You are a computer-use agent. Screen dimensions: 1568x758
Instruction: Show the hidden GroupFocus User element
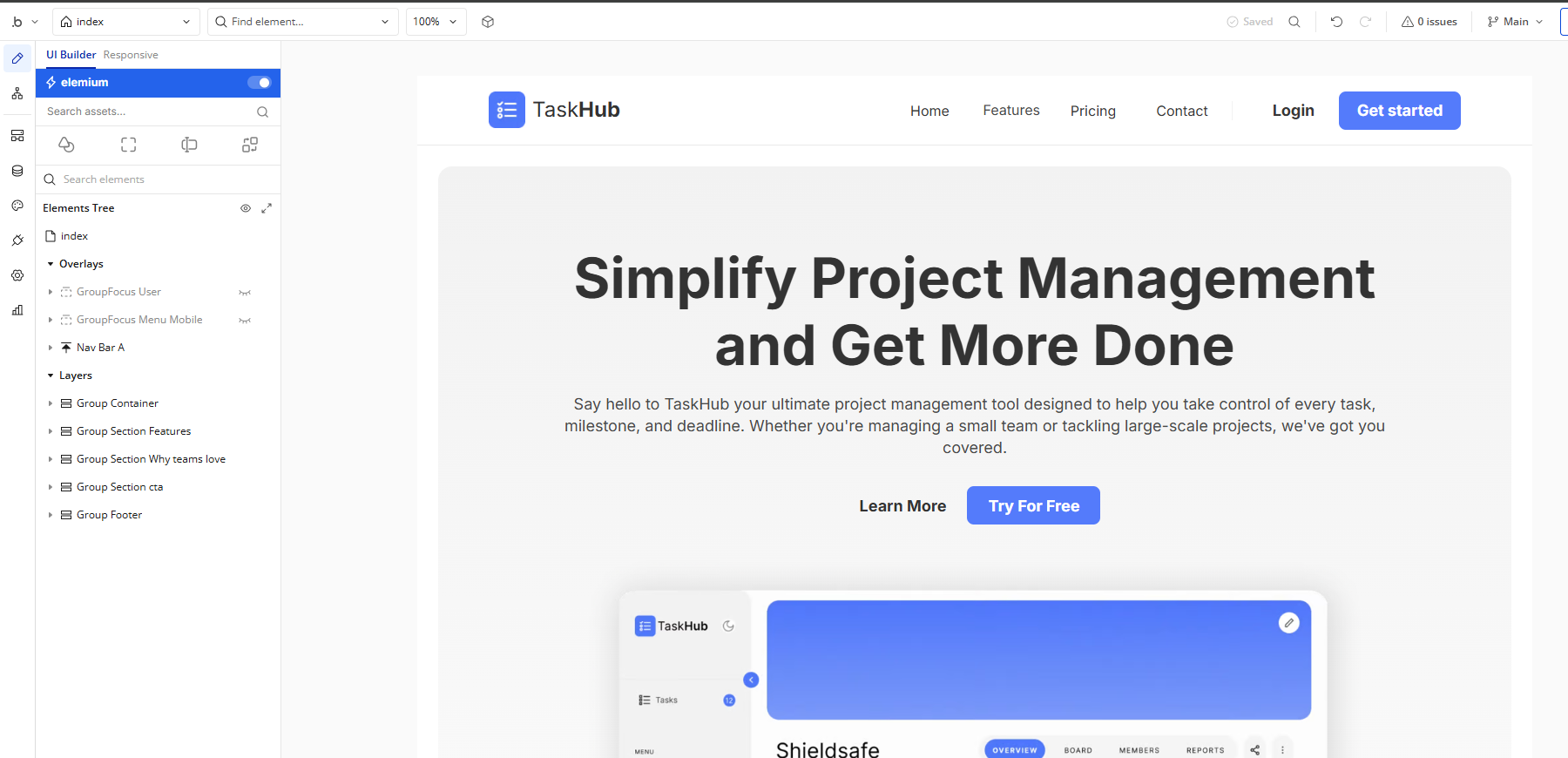(x=245, y=293)
